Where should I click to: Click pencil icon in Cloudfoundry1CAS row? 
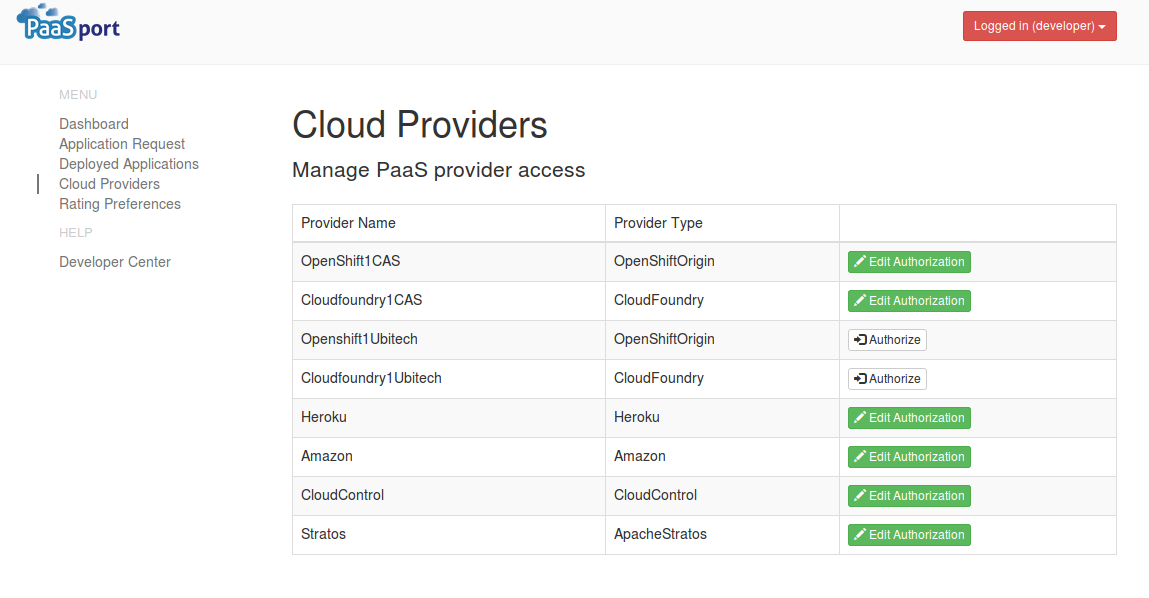(860, 300)
